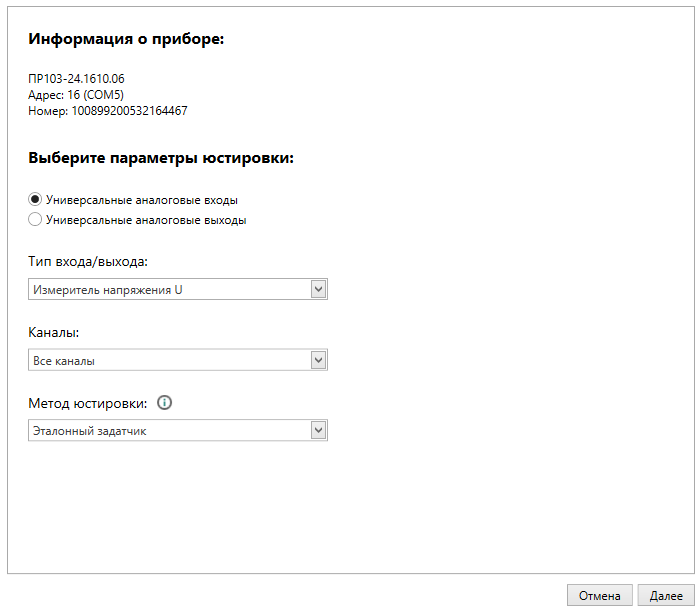Click the Каналы field label
Viewport: 700px width, 611px height.
tap(54, 332)
